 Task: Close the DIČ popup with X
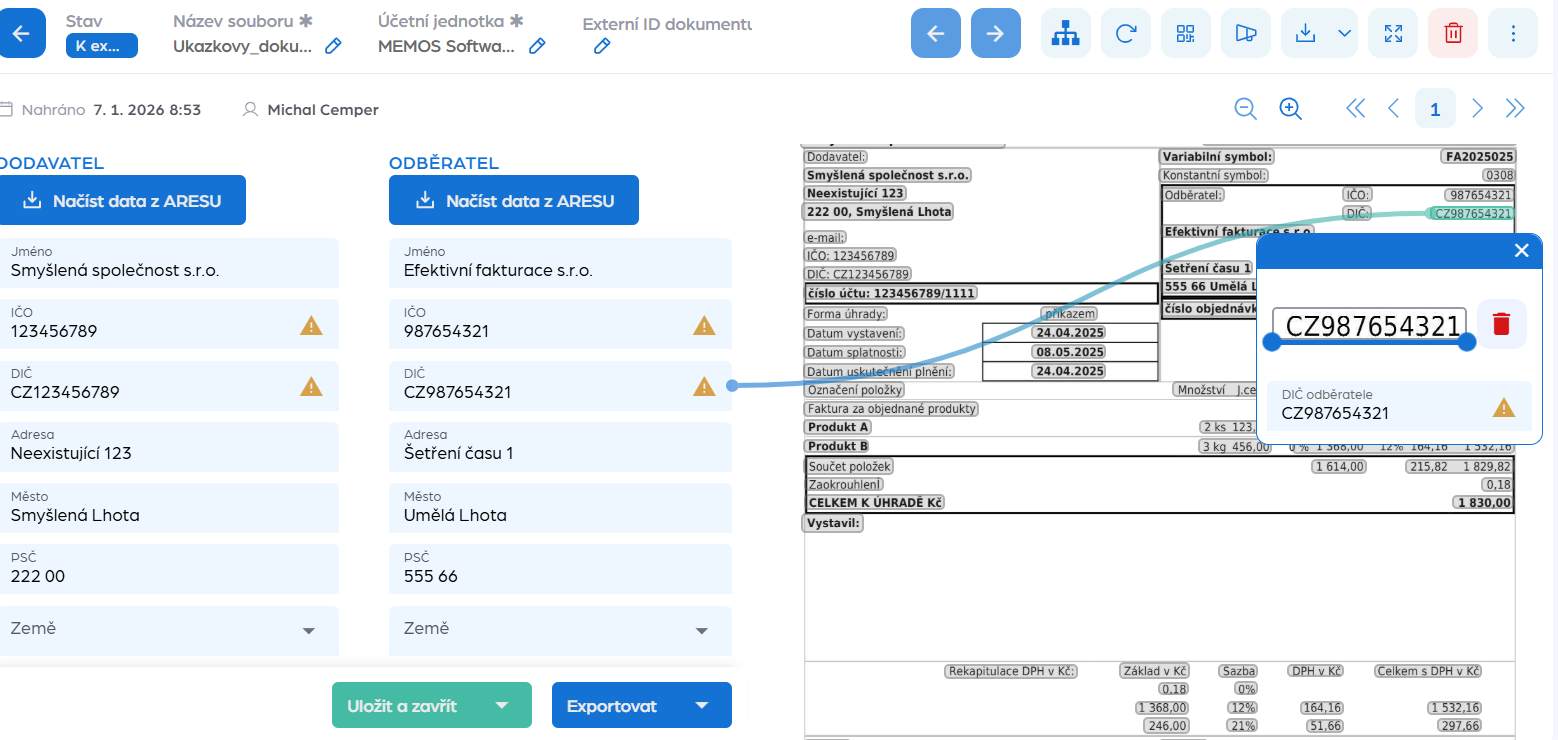(x=1521, y=250)
